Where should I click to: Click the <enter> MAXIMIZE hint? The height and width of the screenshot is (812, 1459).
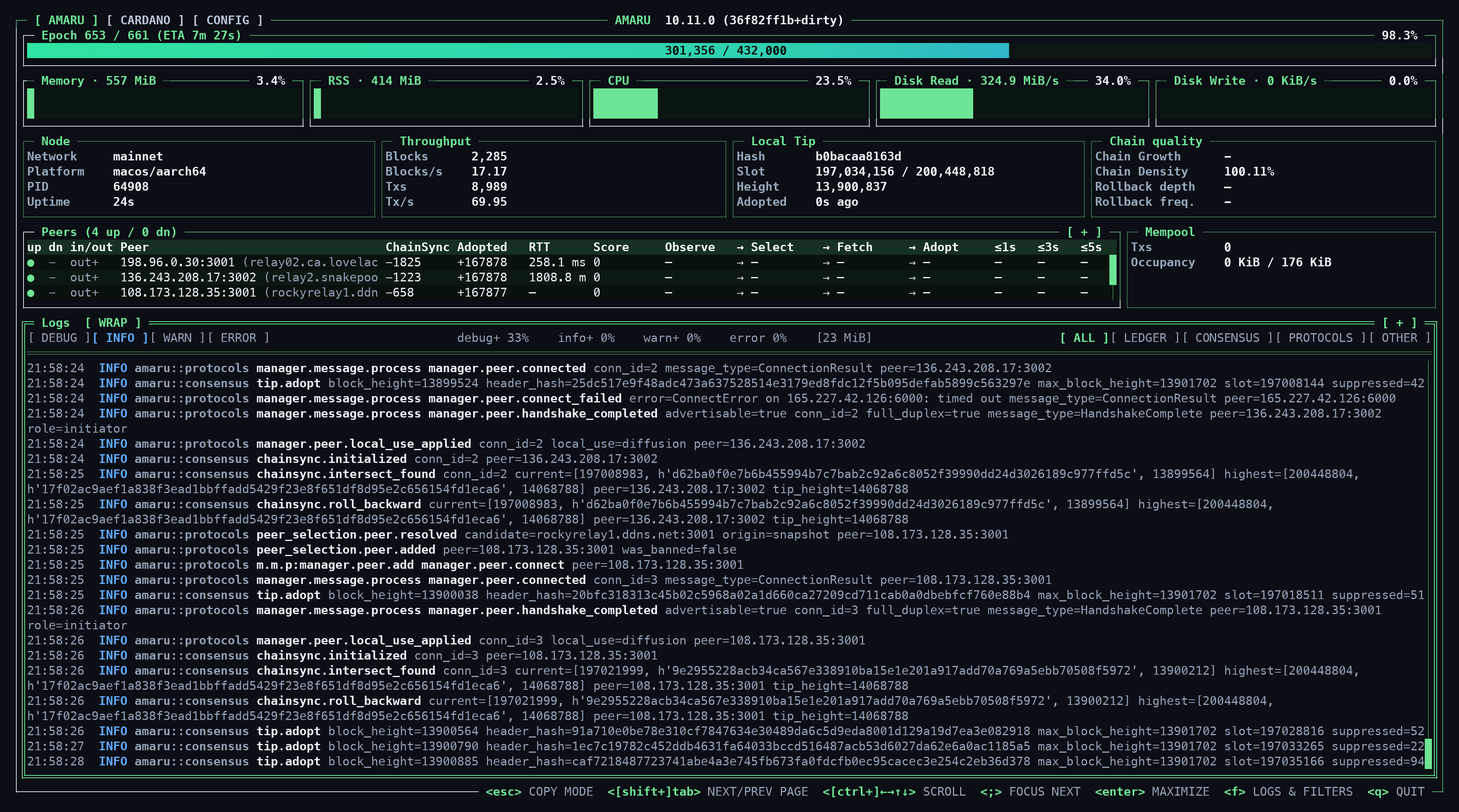click(x=1152, y=792)
